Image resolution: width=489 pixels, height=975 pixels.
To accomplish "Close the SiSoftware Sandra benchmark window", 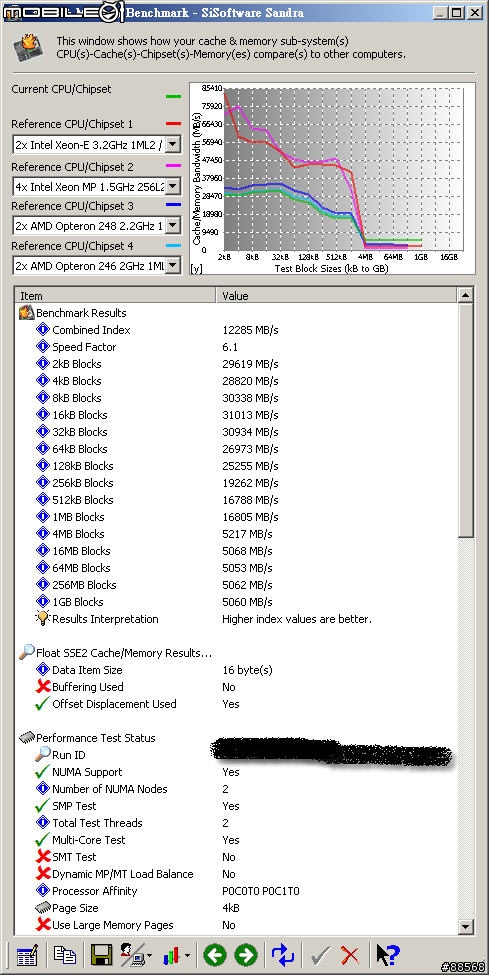I will (x=475, y=12).
